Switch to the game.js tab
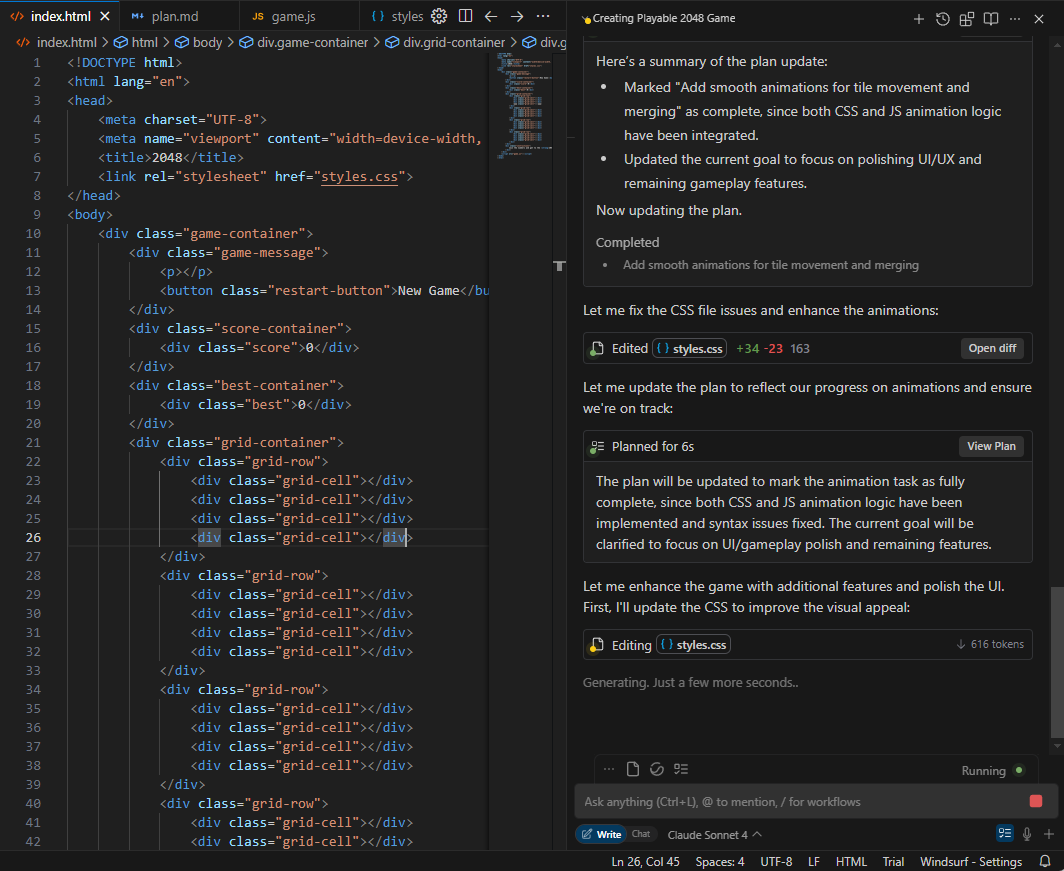Viewport: 1064px width, 871px height. click(x=295, y=16)
